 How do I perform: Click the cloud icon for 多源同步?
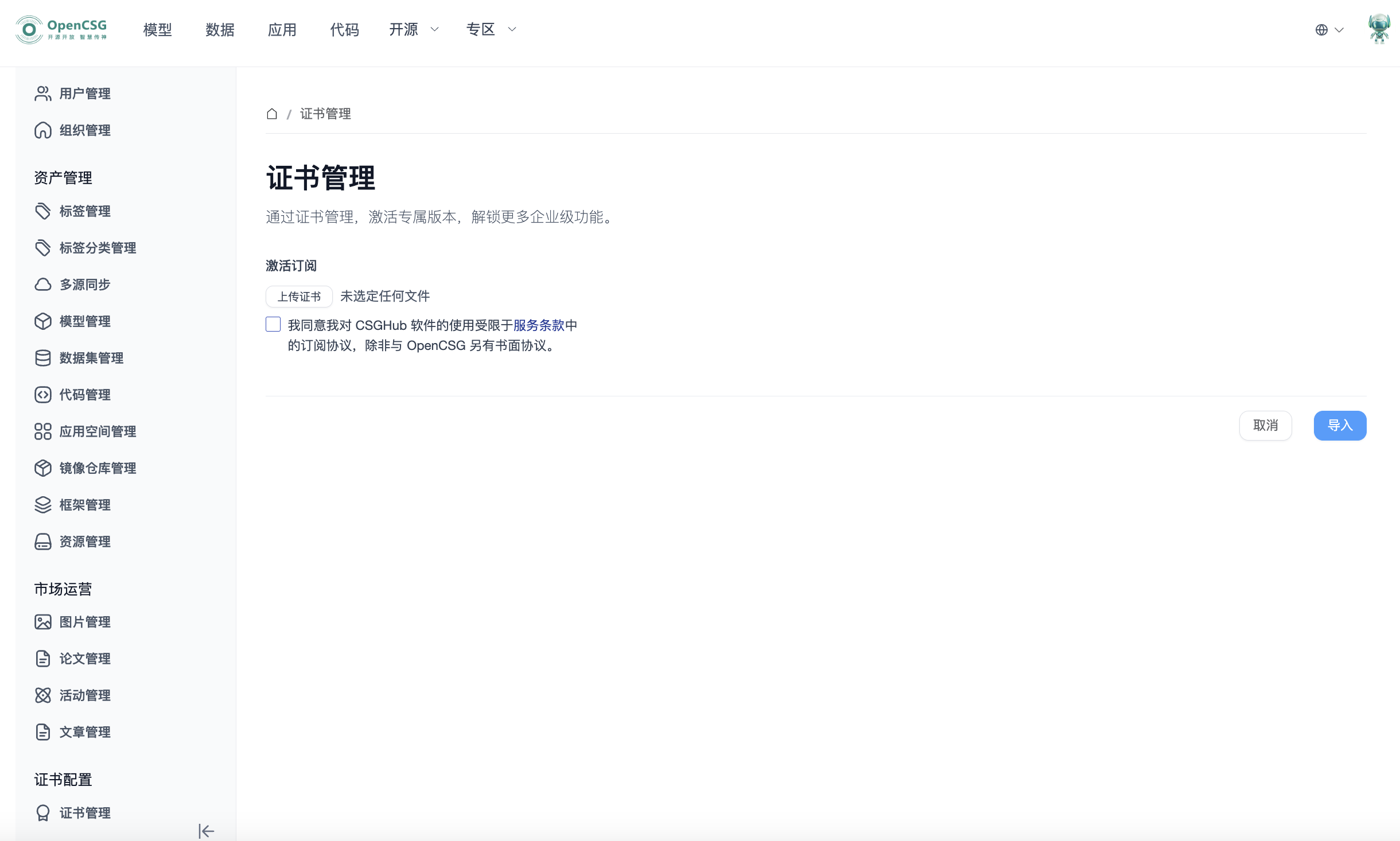tap(43, 285)
